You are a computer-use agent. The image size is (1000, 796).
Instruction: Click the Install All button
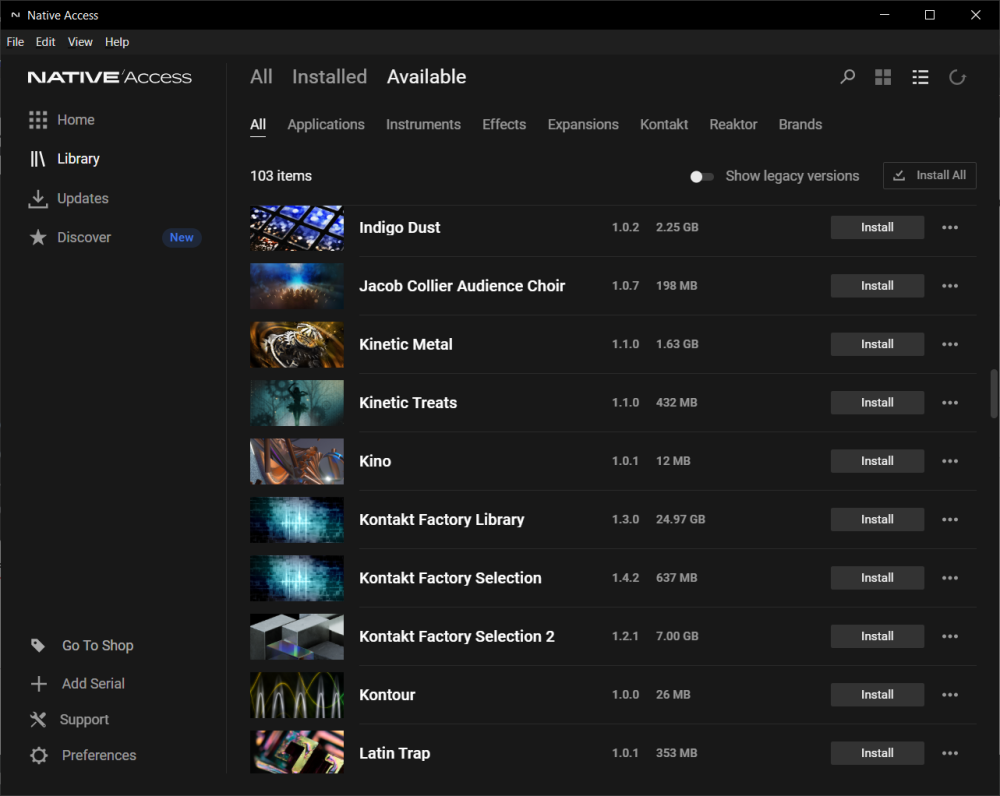coord(929,175)
